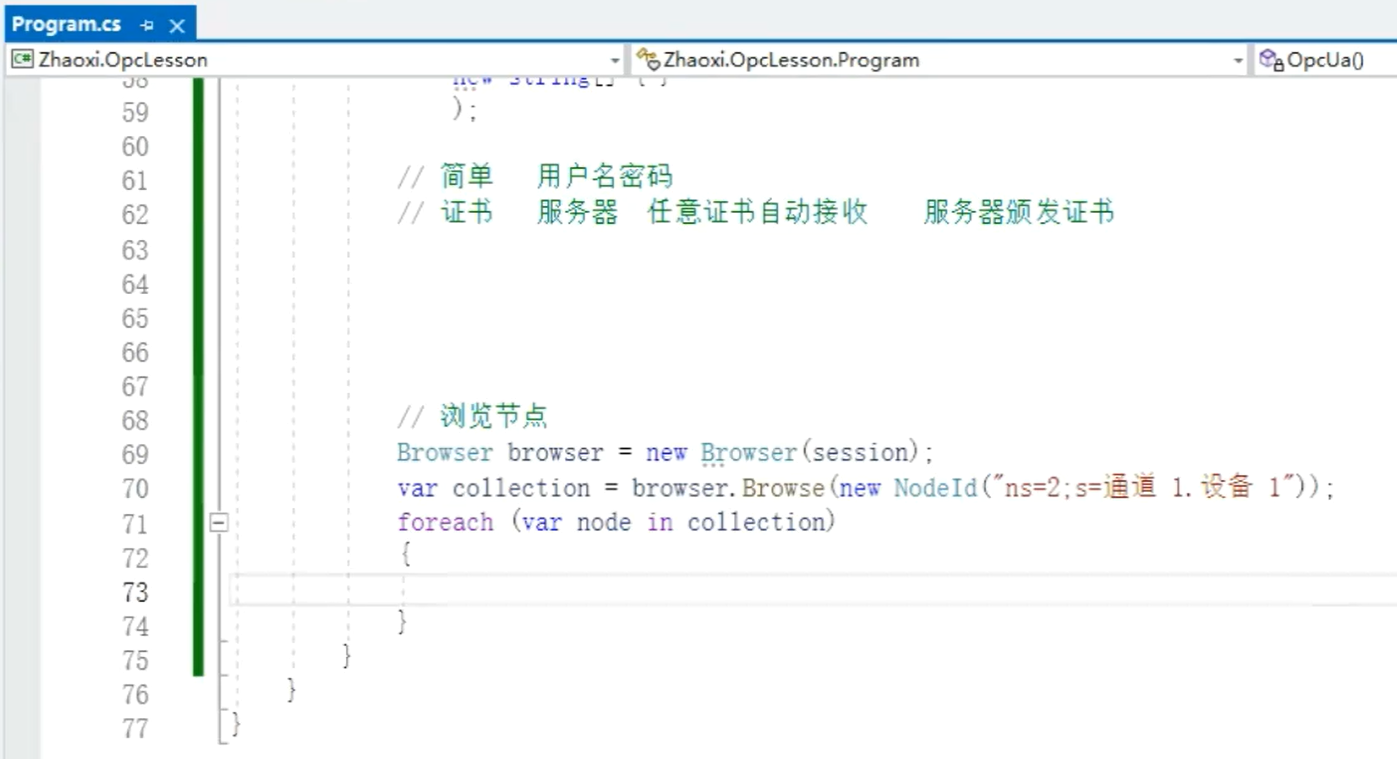The image size is (1397, 759).
Task: Click the Browser type name at line 69
Action: click(445, 453)
